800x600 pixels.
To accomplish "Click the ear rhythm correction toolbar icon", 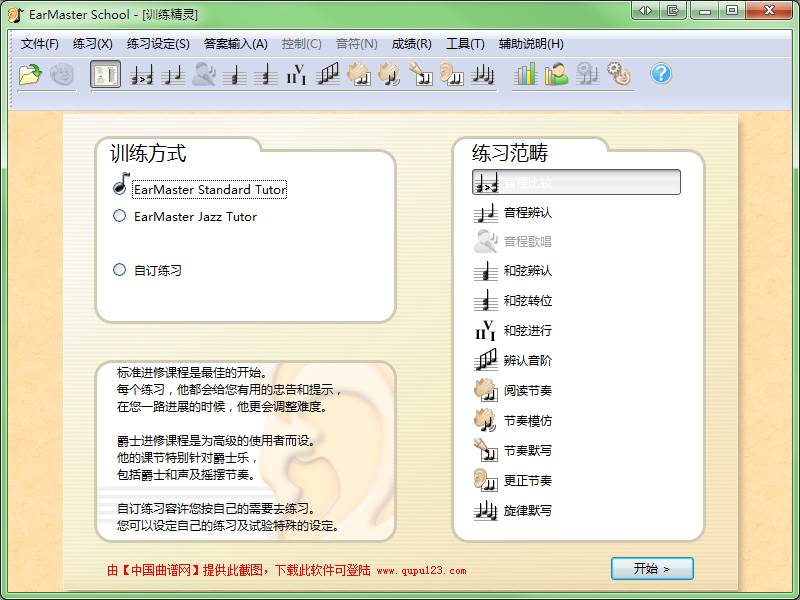I will pos(452,74).
